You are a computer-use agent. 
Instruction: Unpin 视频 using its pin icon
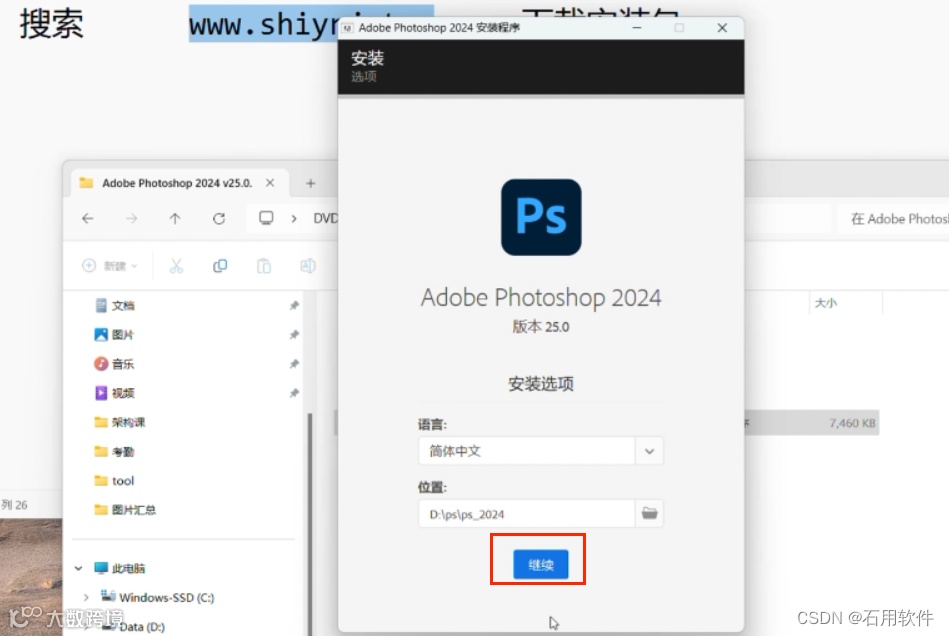click(x=294, y=393)
